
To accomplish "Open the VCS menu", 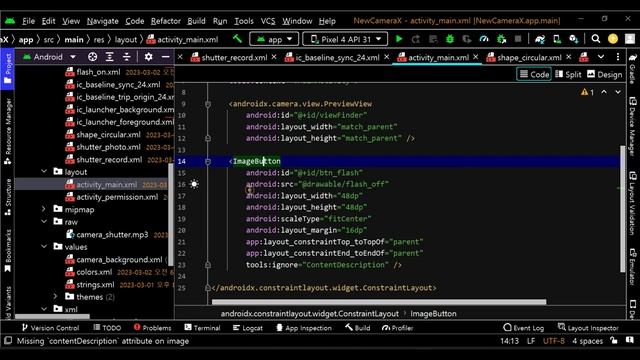I will tap(268, 21).
